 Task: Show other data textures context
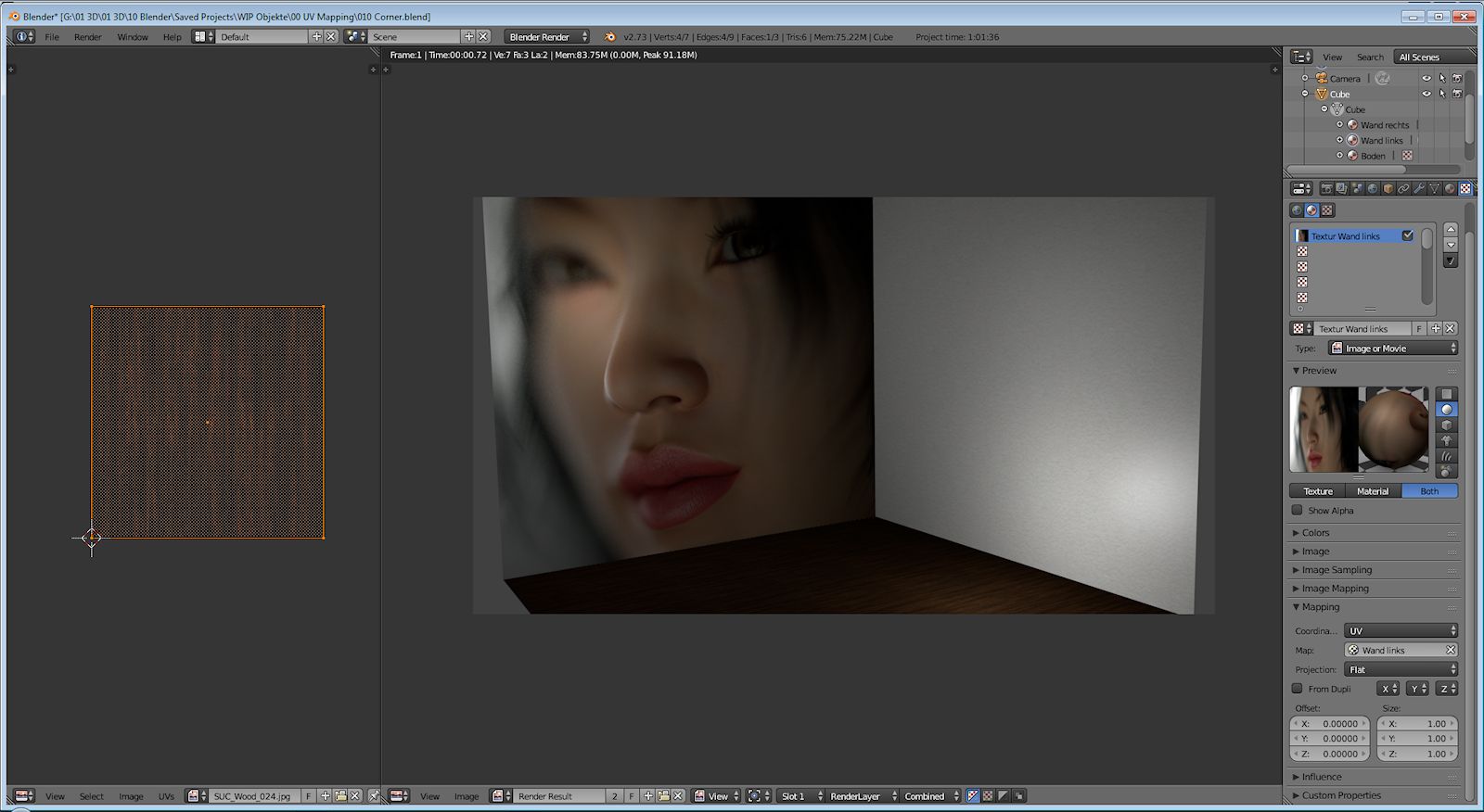[1327, 210]
